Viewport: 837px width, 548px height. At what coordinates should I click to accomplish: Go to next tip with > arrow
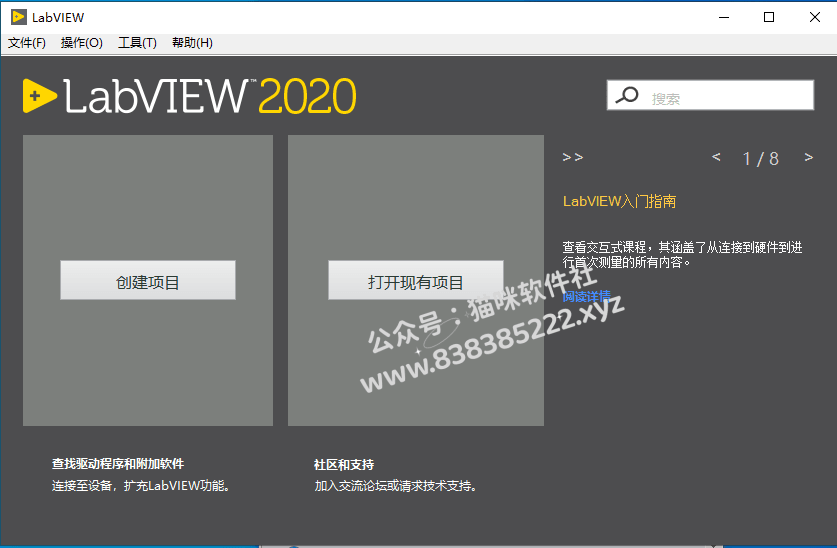point(809,157)
